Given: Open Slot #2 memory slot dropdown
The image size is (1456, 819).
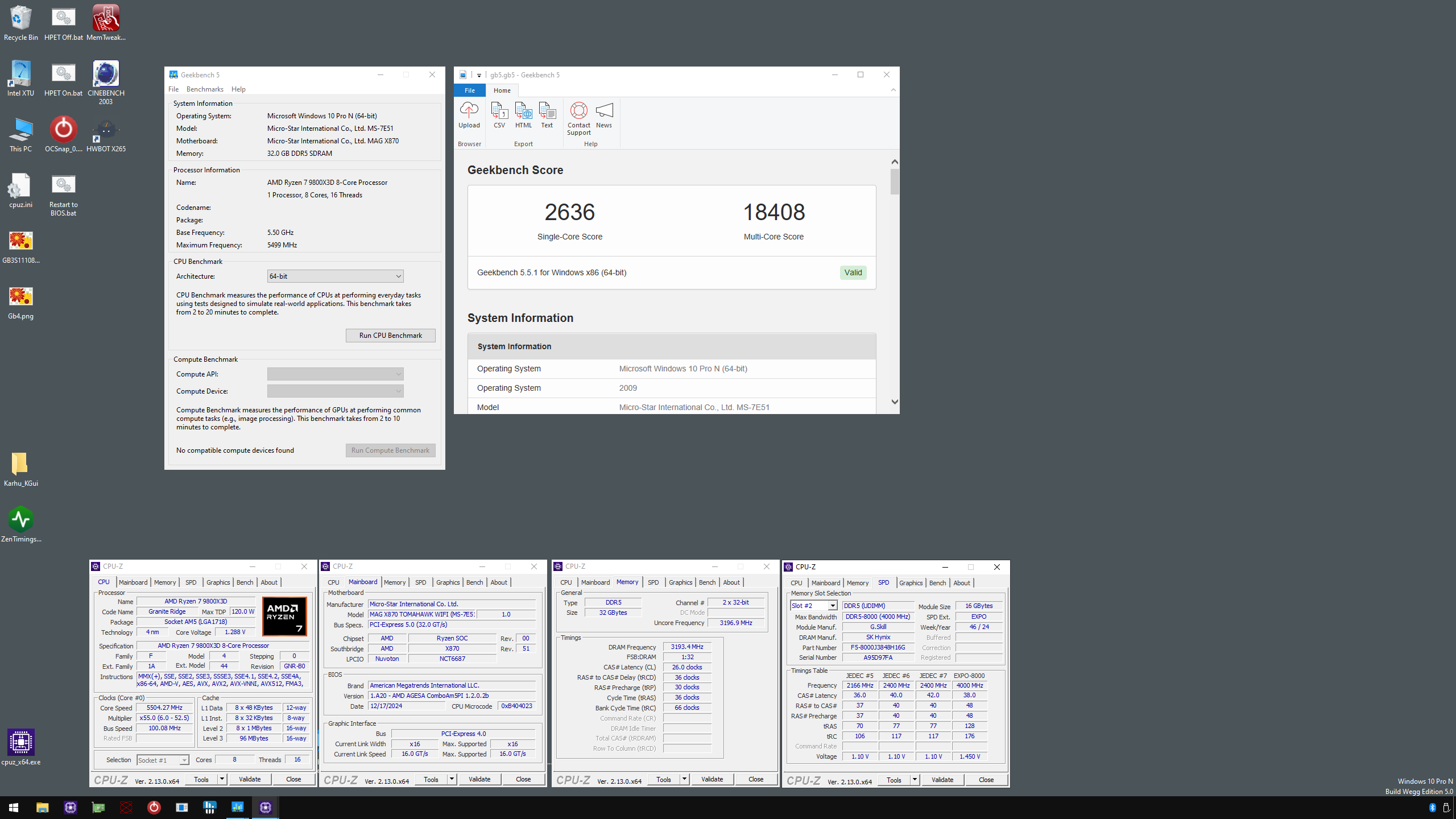Looking at the screenshot, I should coord(813,606).
